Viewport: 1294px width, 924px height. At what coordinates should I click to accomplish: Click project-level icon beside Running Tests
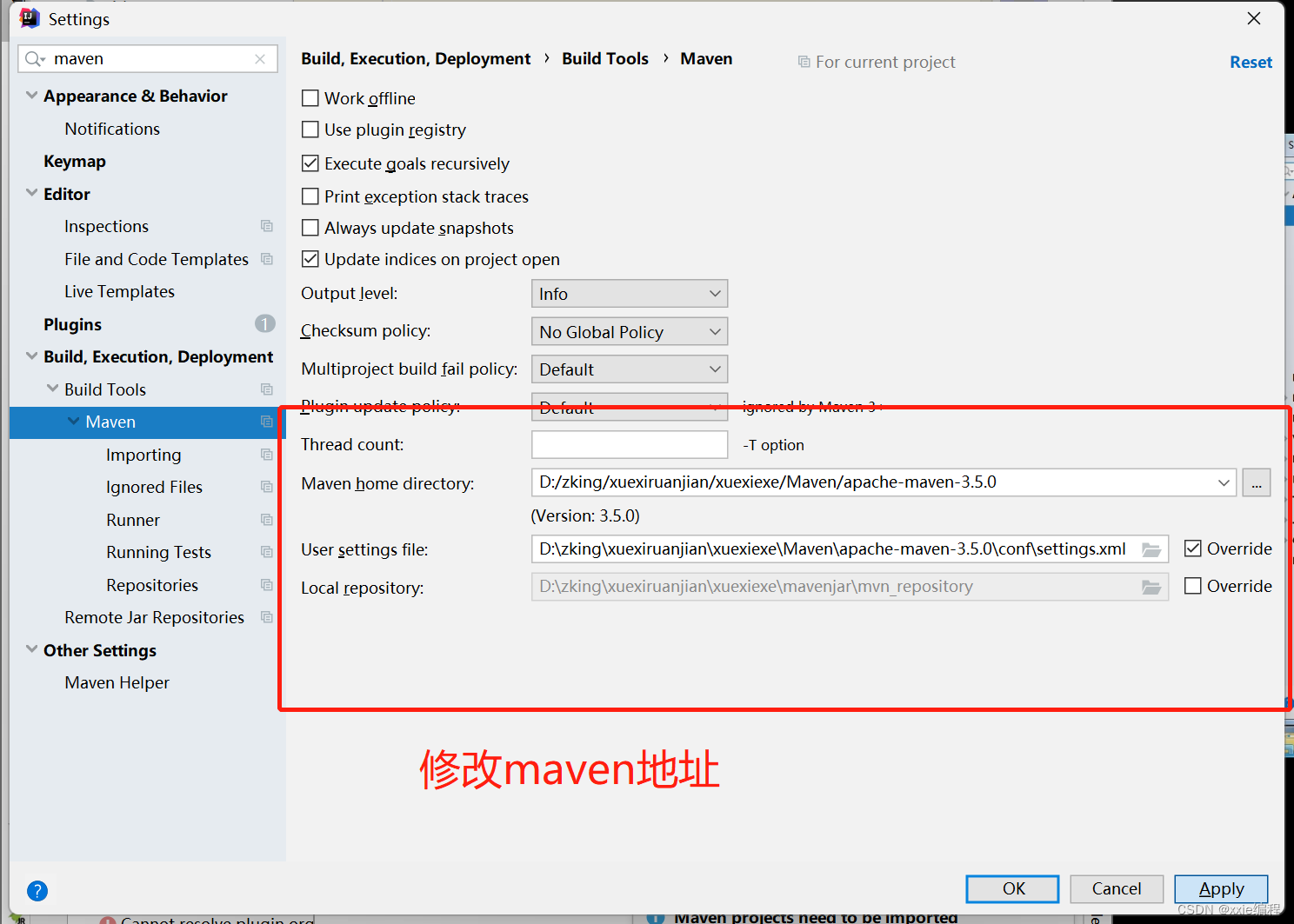[x=267, y=552]
